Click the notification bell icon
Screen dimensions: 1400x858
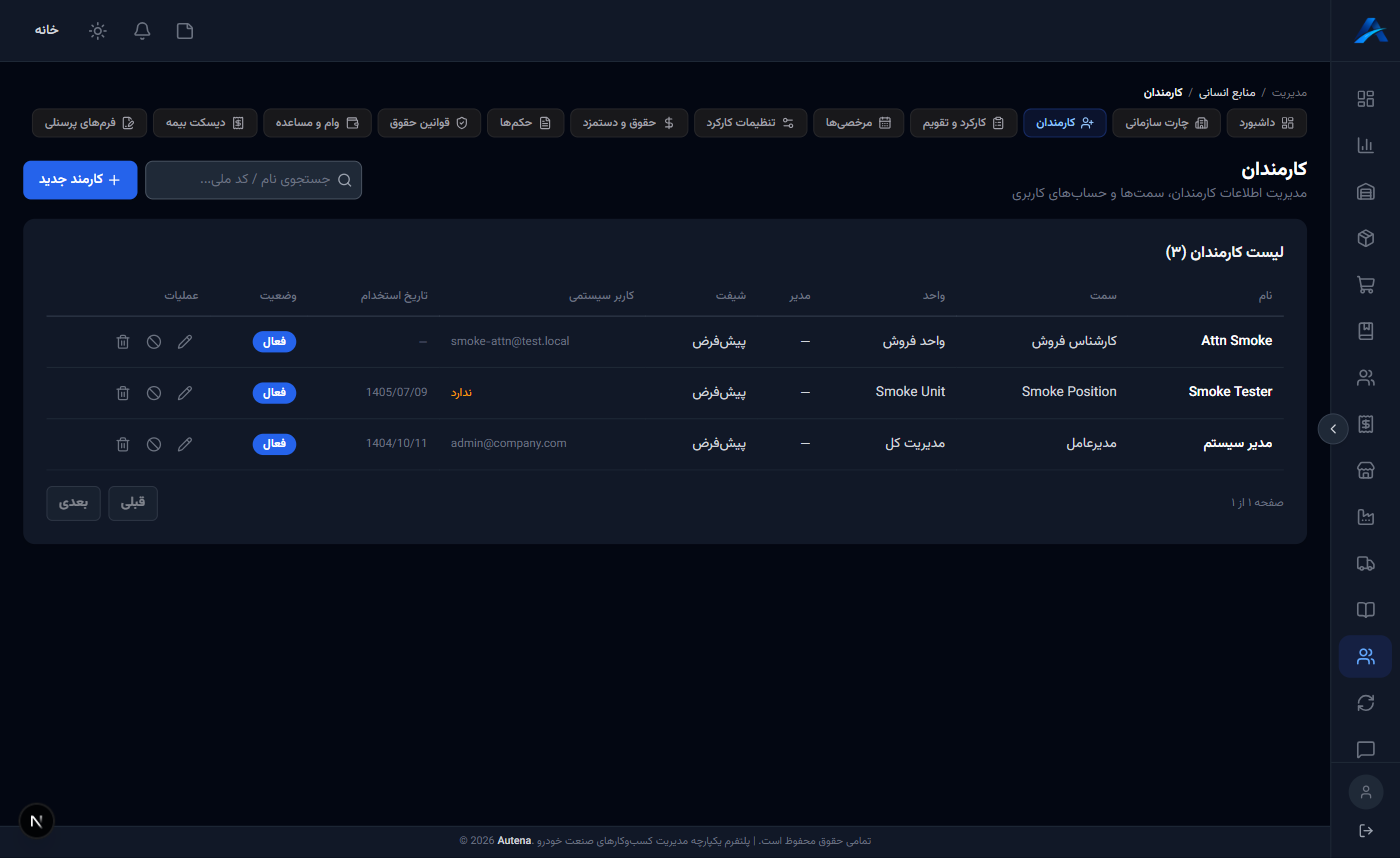[142, 30]
